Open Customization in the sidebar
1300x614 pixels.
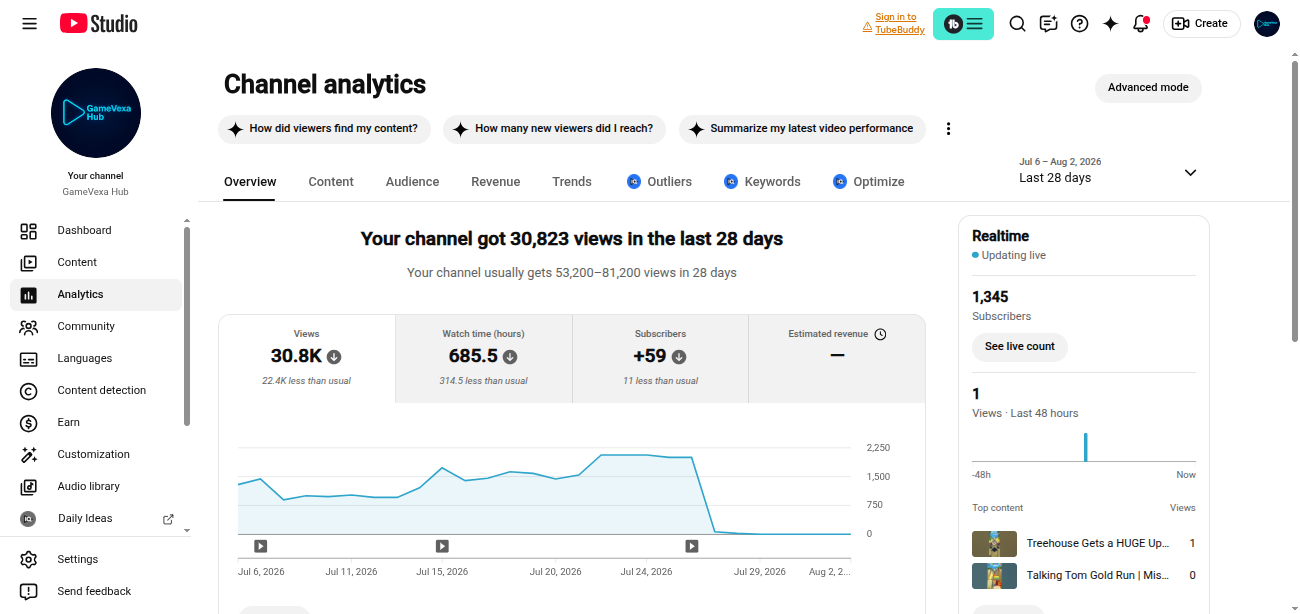click(96, 454)
